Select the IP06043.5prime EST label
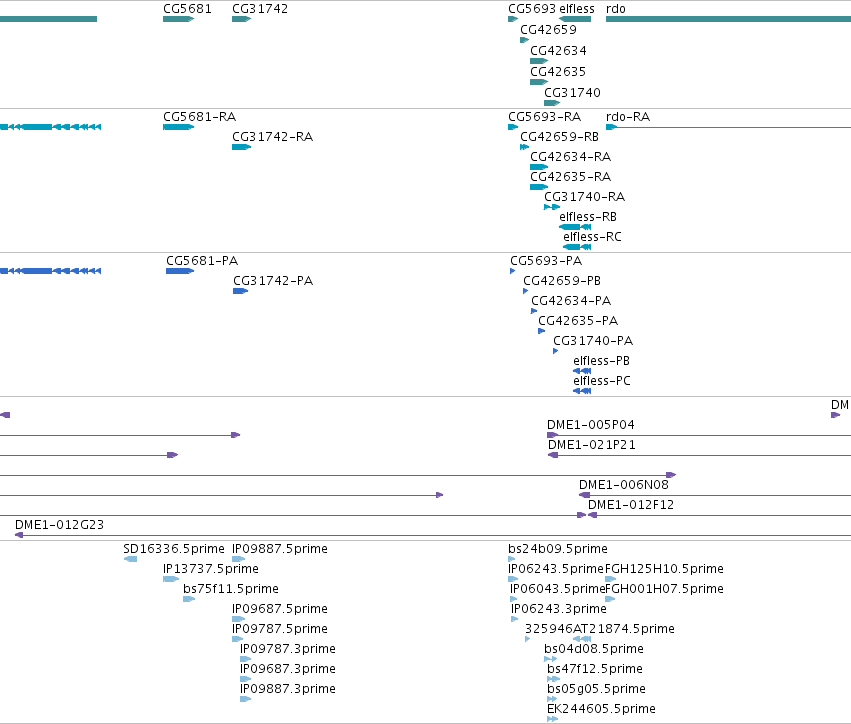 coord(557,589)
